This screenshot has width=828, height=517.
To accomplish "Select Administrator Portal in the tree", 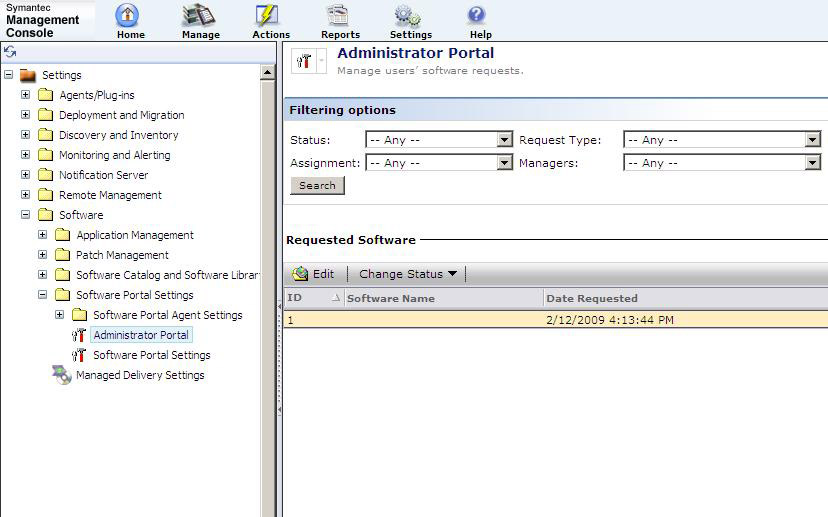I will (x=141, y=335).
